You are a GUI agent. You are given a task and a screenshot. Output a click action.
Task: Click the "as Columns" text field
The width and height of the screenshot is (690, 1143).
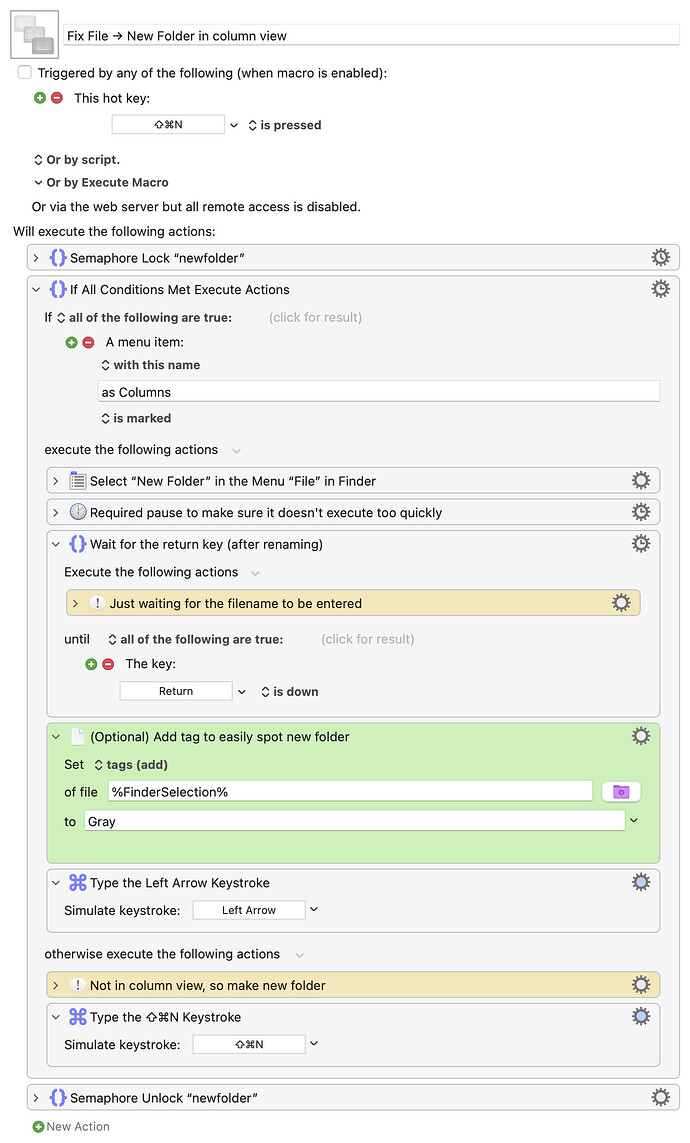[x=380, y=390]
